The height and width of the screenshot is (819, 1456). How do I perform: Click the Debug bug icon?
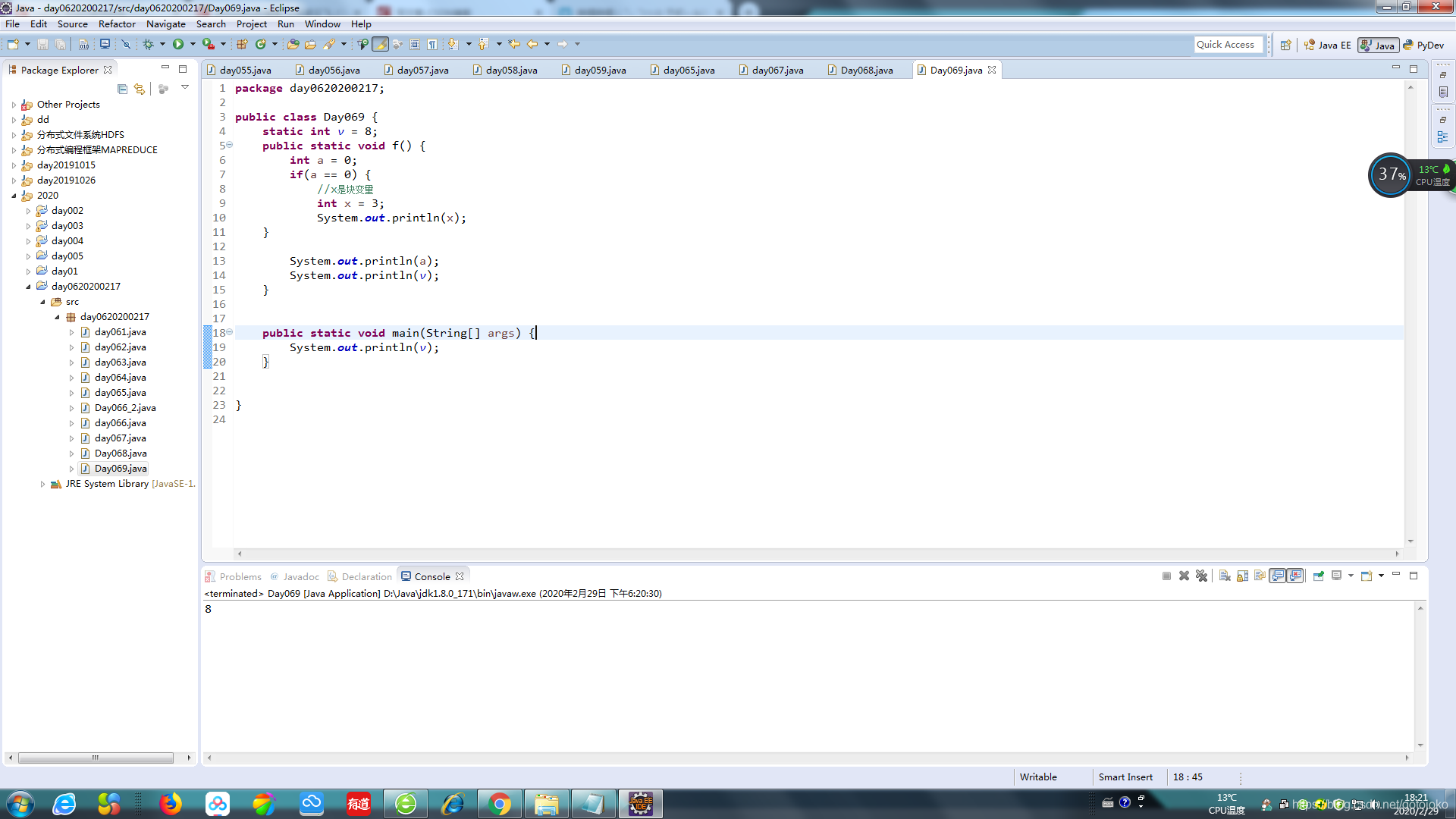pos(149,45)
